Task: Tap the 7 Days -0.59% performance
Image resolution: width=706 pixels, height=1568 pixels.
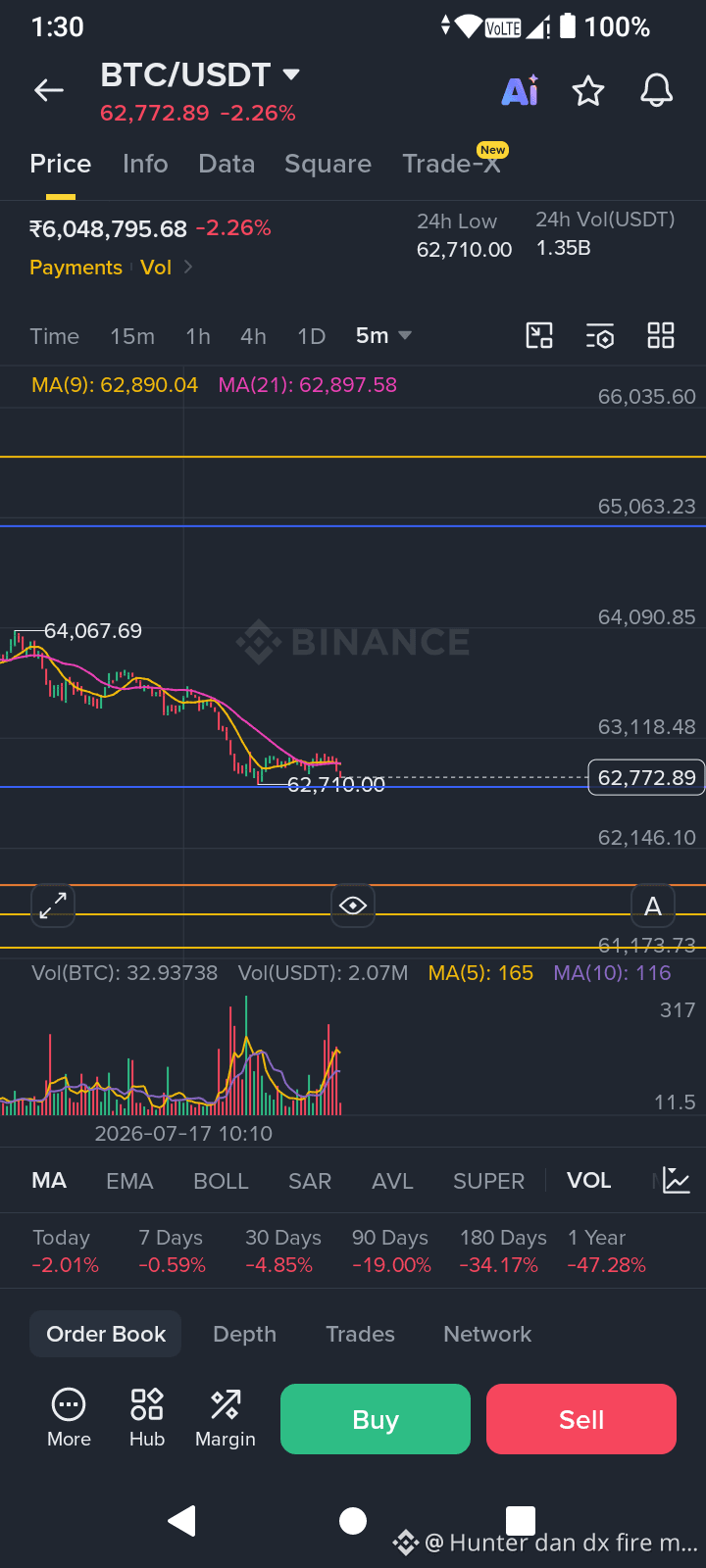Action: tap(172, 1251)
